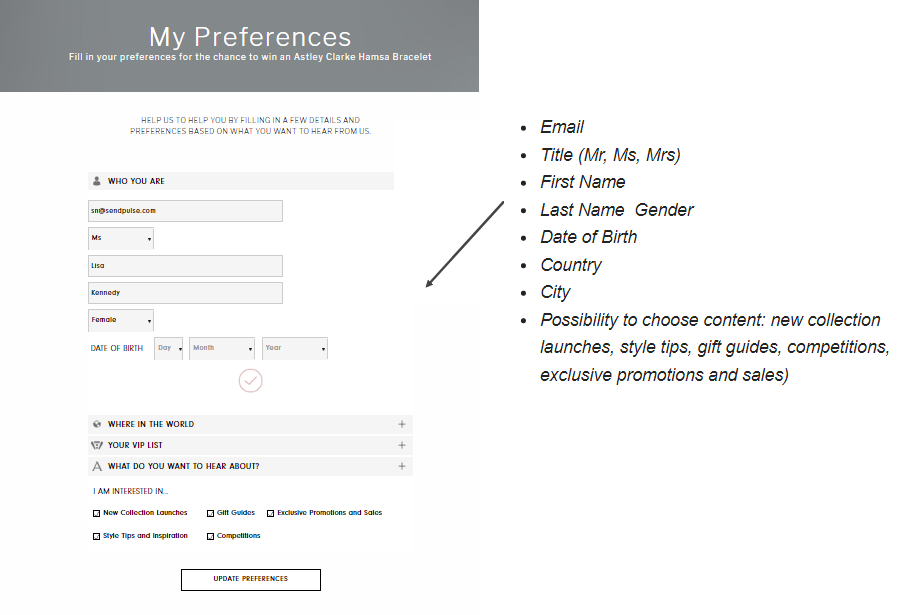The width and height of the screenshot is (912, 615).
Task: Select the Competitions checkbox
Action: 210,536
